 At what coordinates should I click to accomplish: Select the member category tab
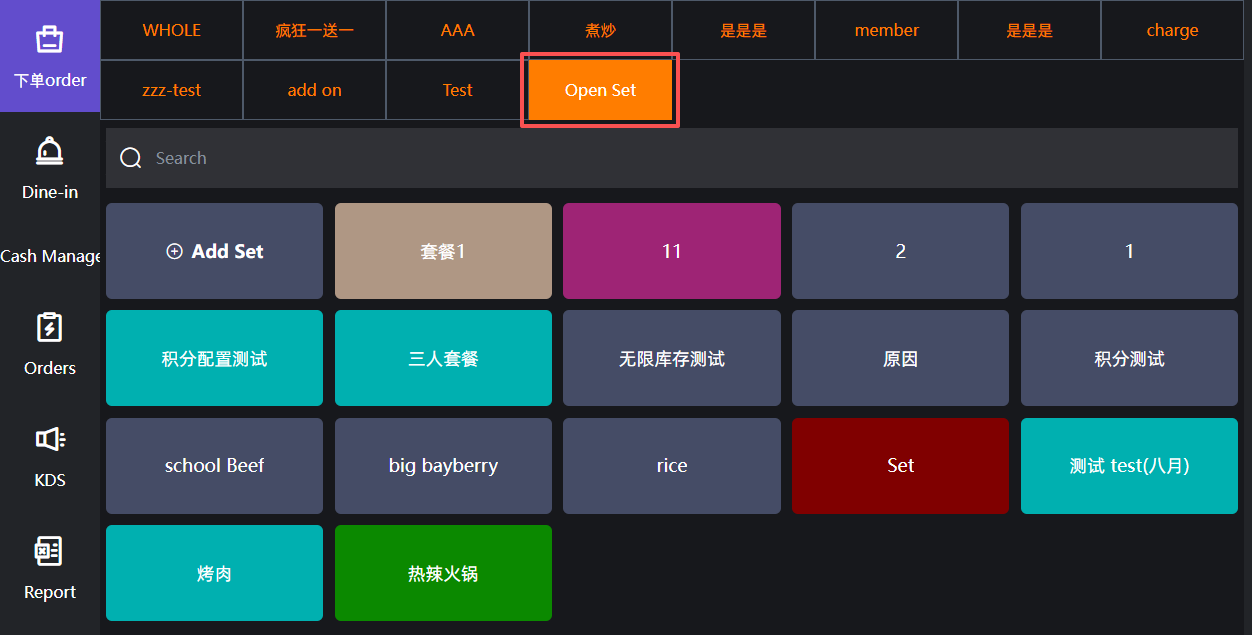tap(886, 30)
